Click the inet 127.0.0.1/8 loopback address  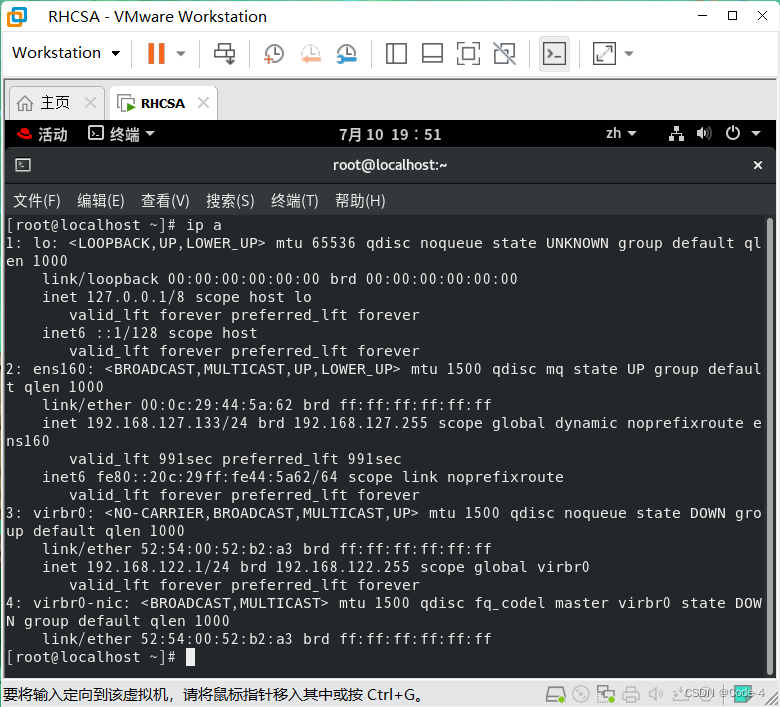coord(113,297)
